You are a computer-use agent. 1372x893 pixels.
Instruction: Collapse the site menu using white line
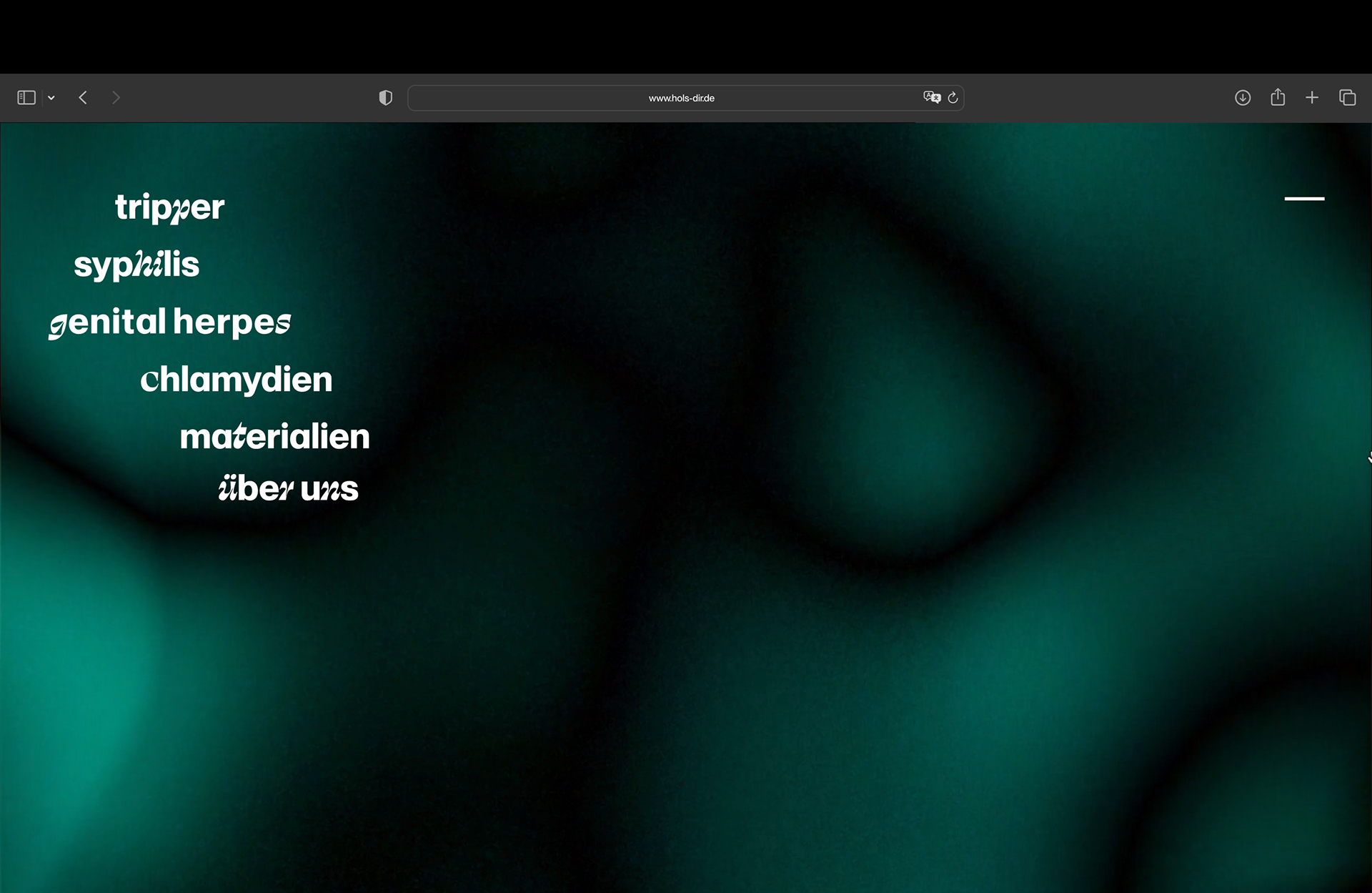[1304, 199]
